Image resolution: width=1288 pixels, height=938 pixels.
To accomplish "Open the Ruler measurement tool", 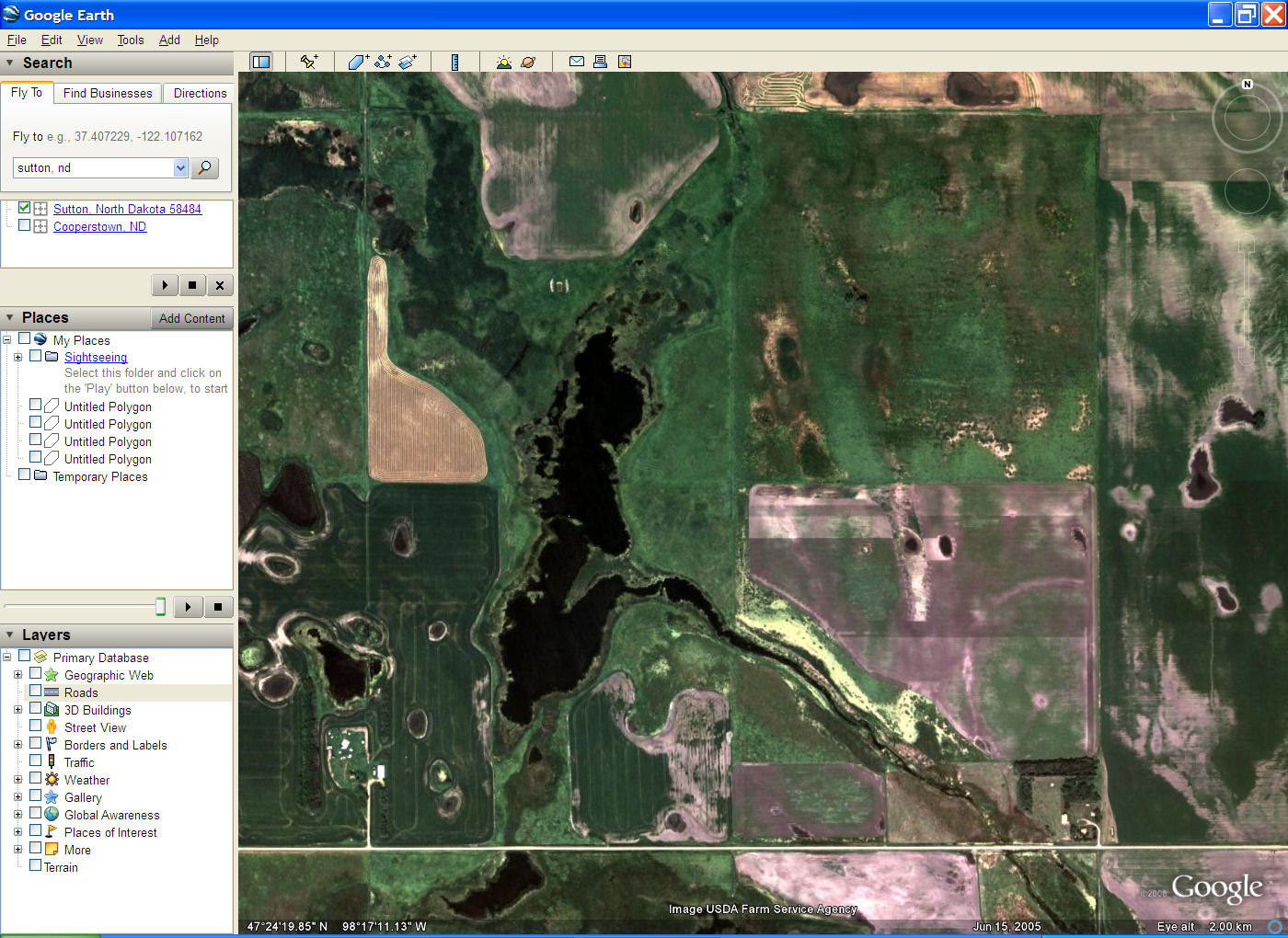I will (454, 62).
